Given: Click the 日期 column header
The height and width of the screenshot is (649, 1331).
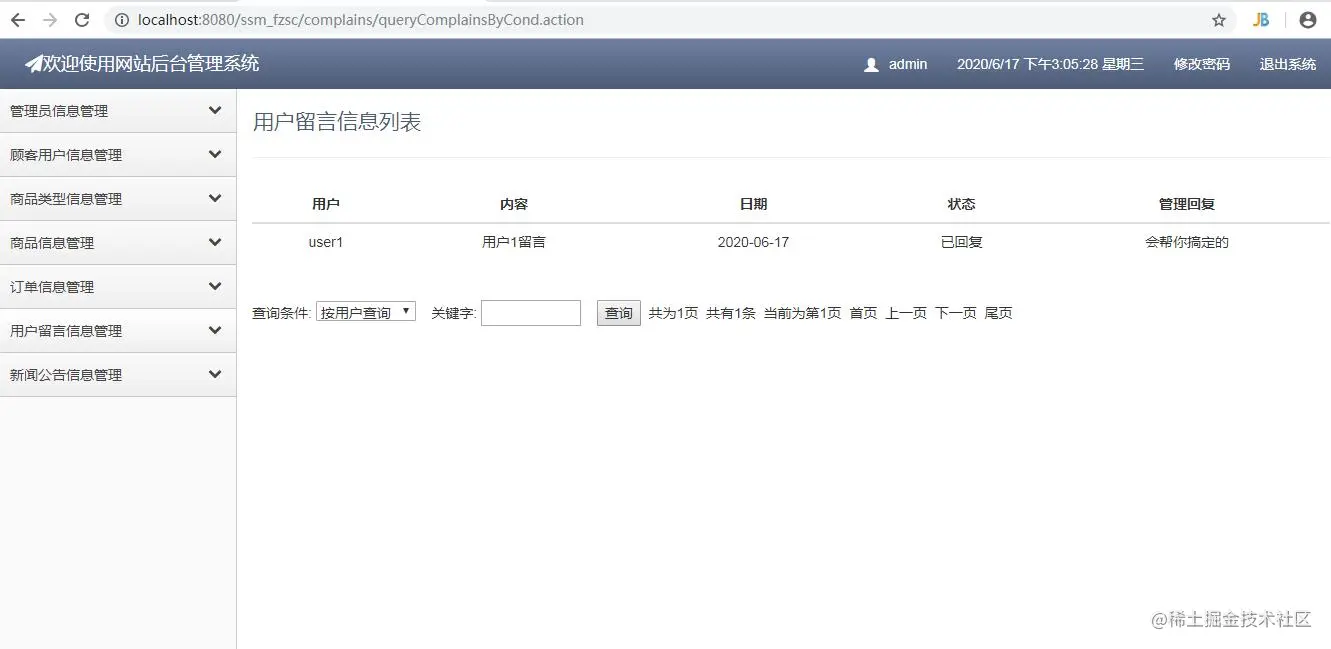Looking at the screenshot, I should (x=753, y=204).
